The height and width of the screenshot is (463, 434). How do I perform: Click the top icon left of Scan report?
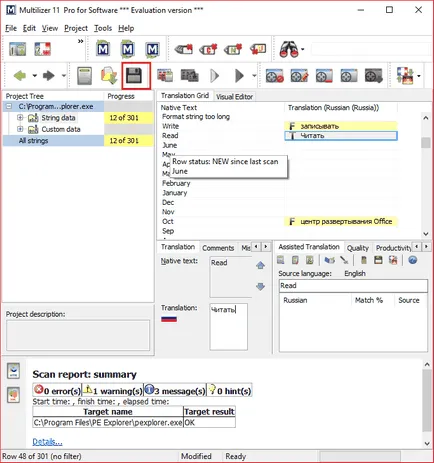click(13, 371)
